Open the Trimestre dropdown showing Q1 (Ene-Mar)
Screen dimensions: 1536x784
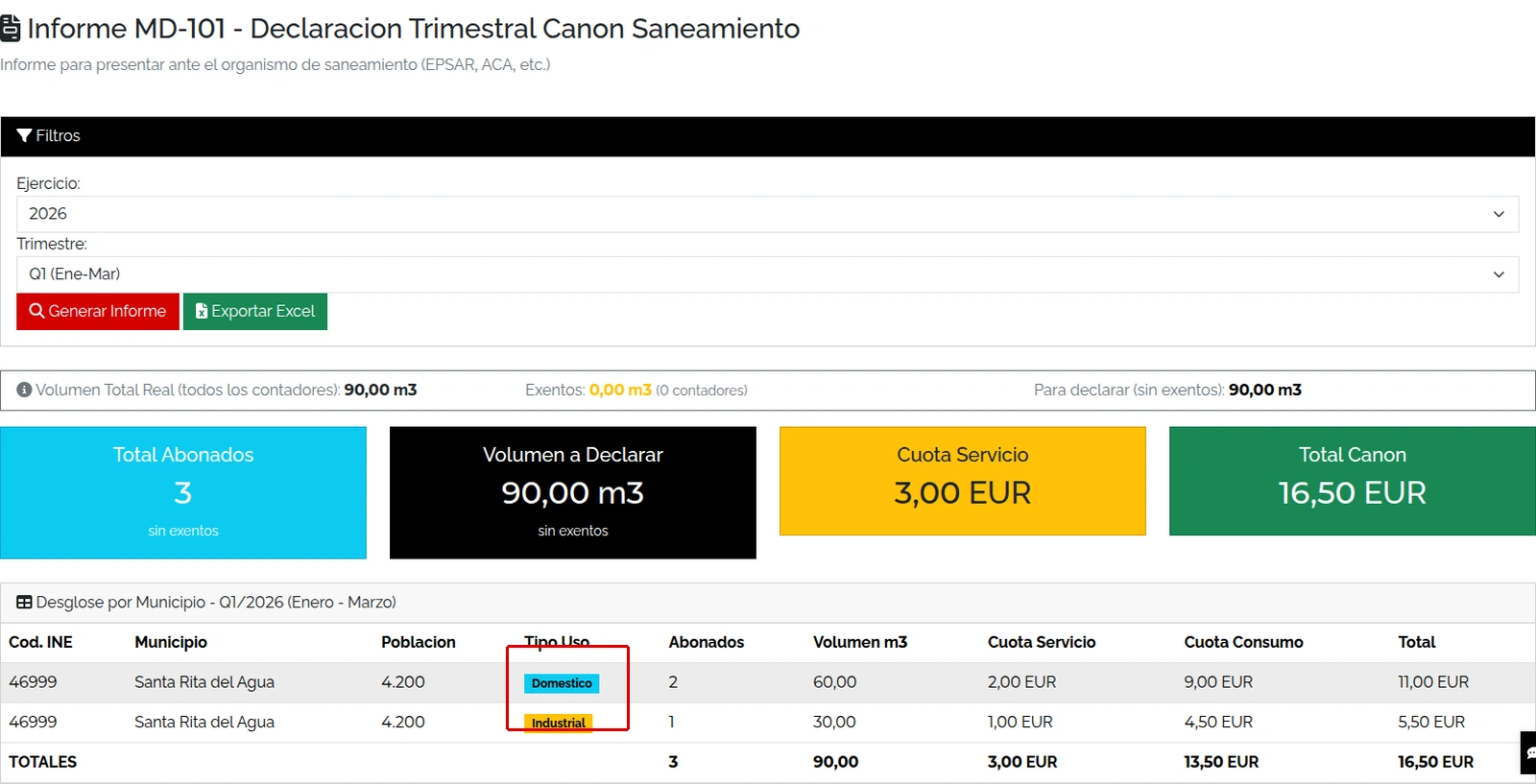(767, 274)
